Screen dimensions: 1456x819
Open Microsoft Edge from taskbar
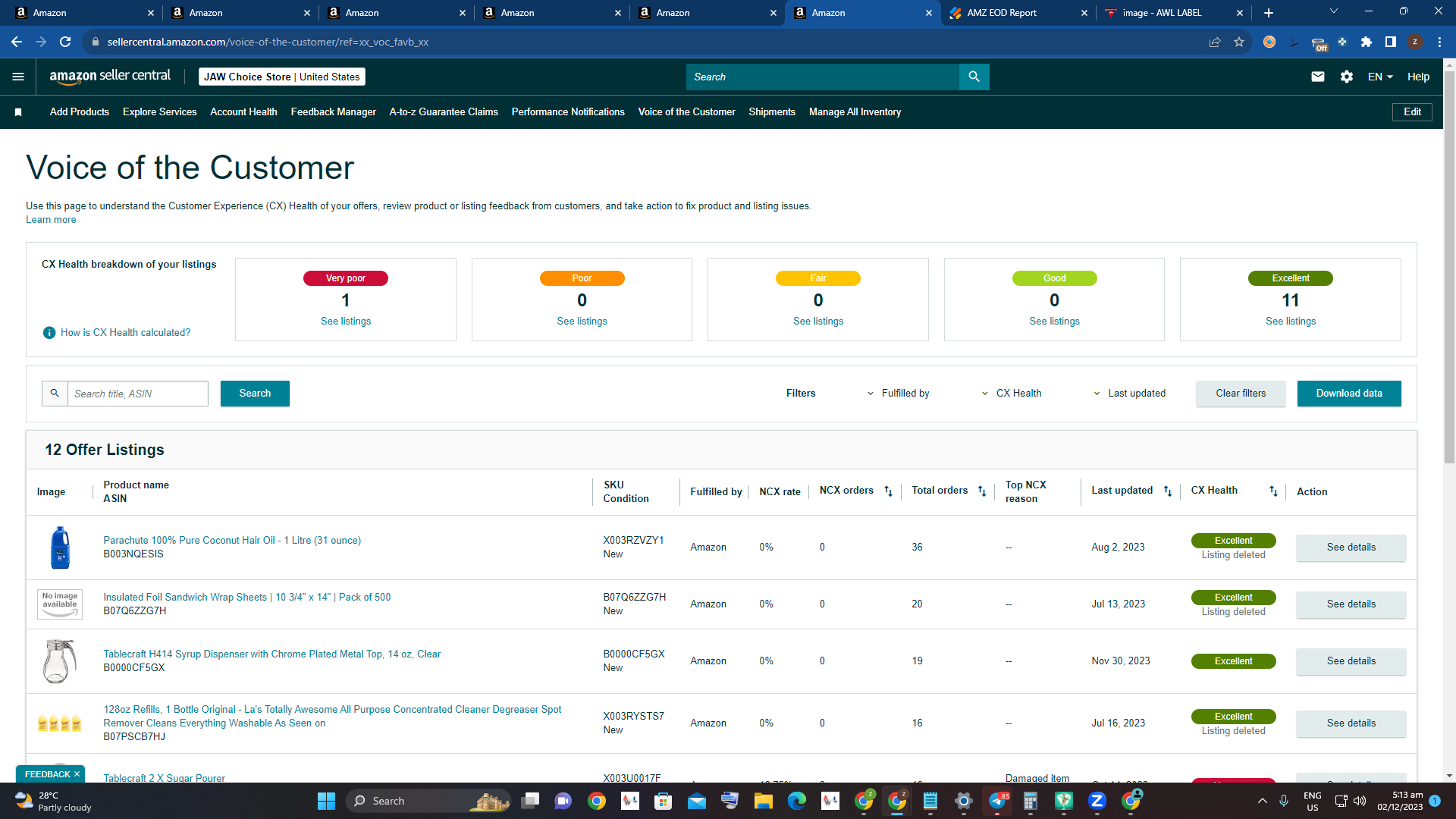click(x=797, y=801)
